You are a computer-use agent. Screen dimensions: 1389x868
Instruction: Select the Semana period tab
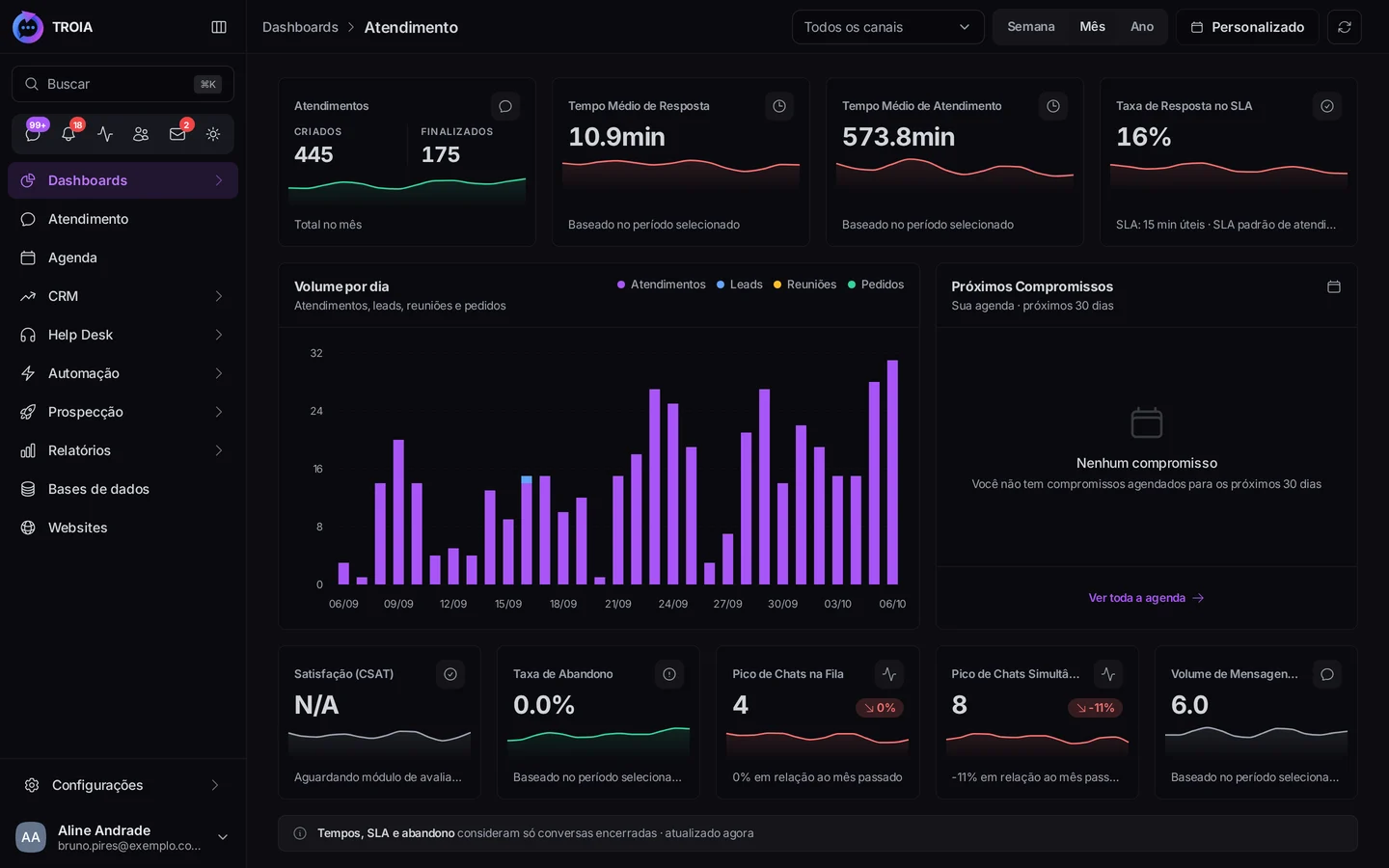pos(1031,27)
